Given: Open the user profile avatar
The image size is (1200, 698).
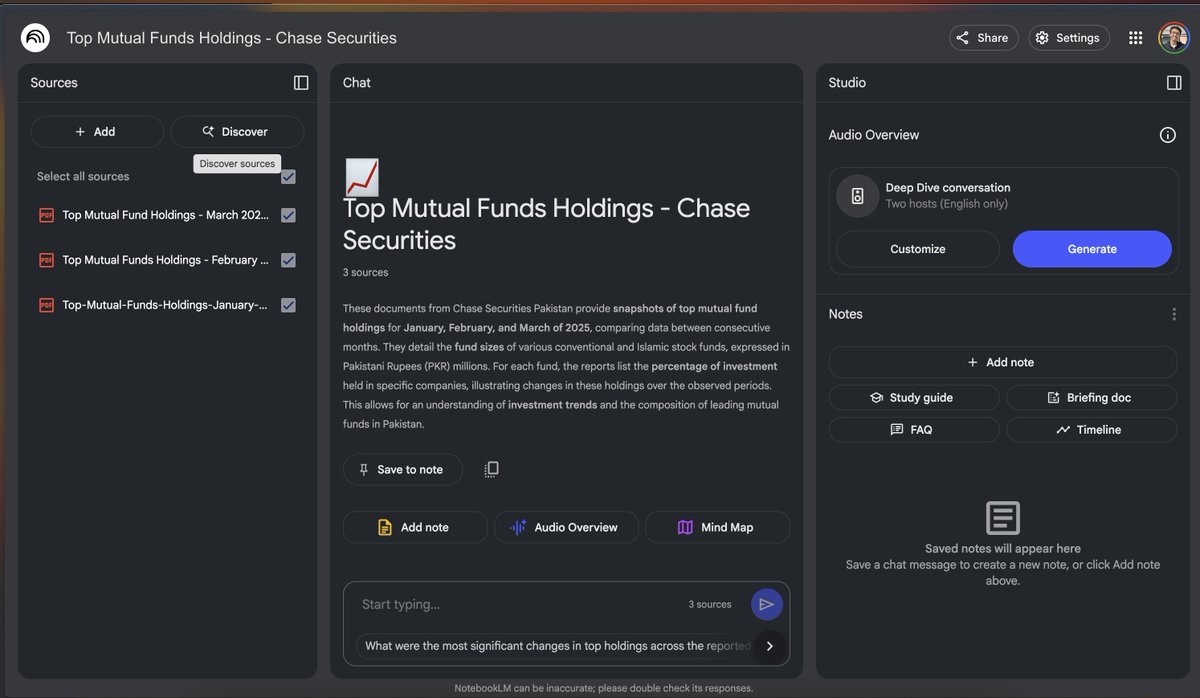Looking at the screenshot, I should pyautogui.click(x=1173, y=38).
